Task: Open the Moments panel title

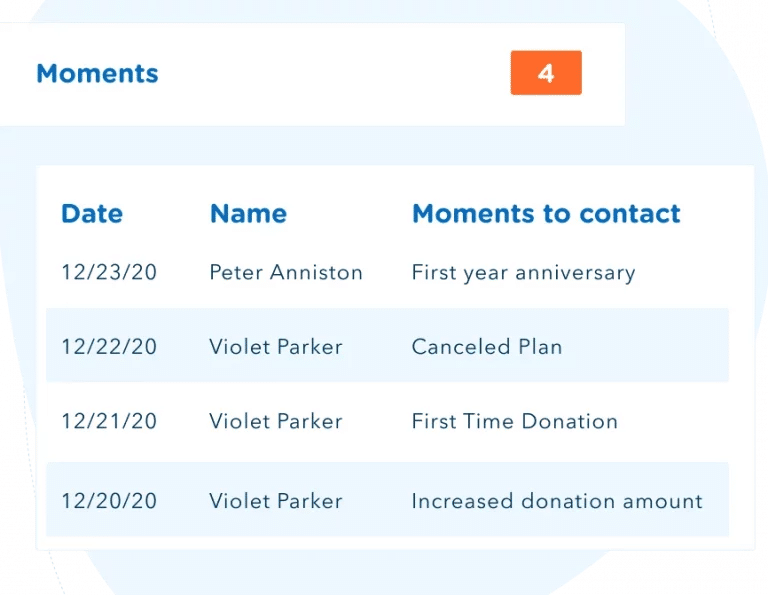Action: (x=97, y=73)
